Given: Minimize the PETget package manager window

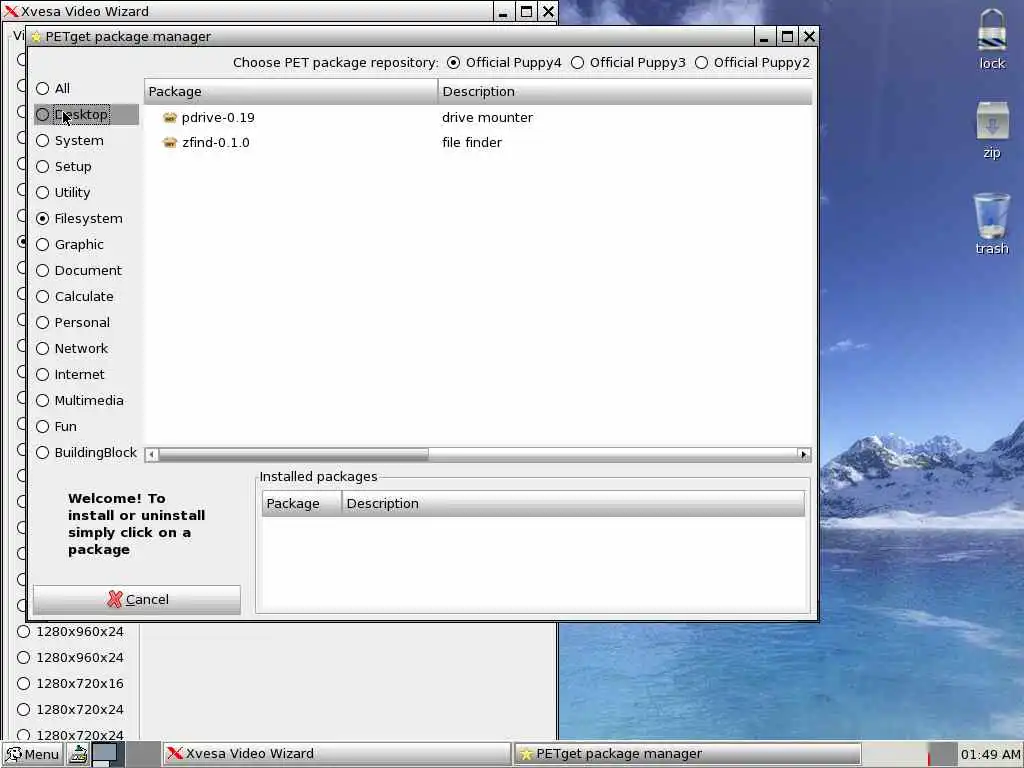Looking at the screenshot, I should point(763,37).
